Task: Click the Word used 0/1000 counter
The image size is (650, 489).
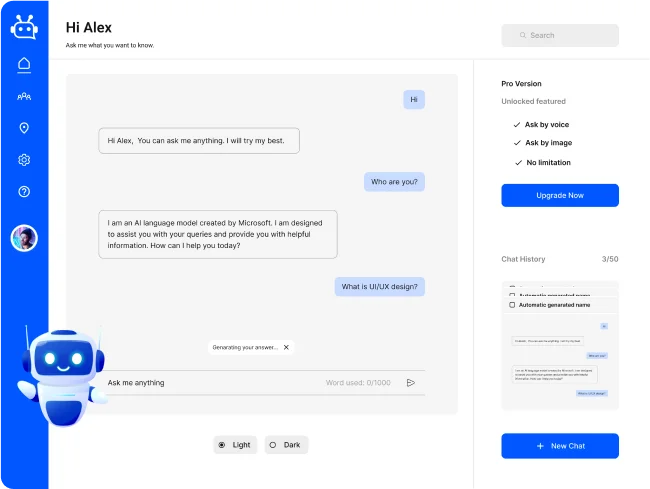Action: (x=358, y=382)
